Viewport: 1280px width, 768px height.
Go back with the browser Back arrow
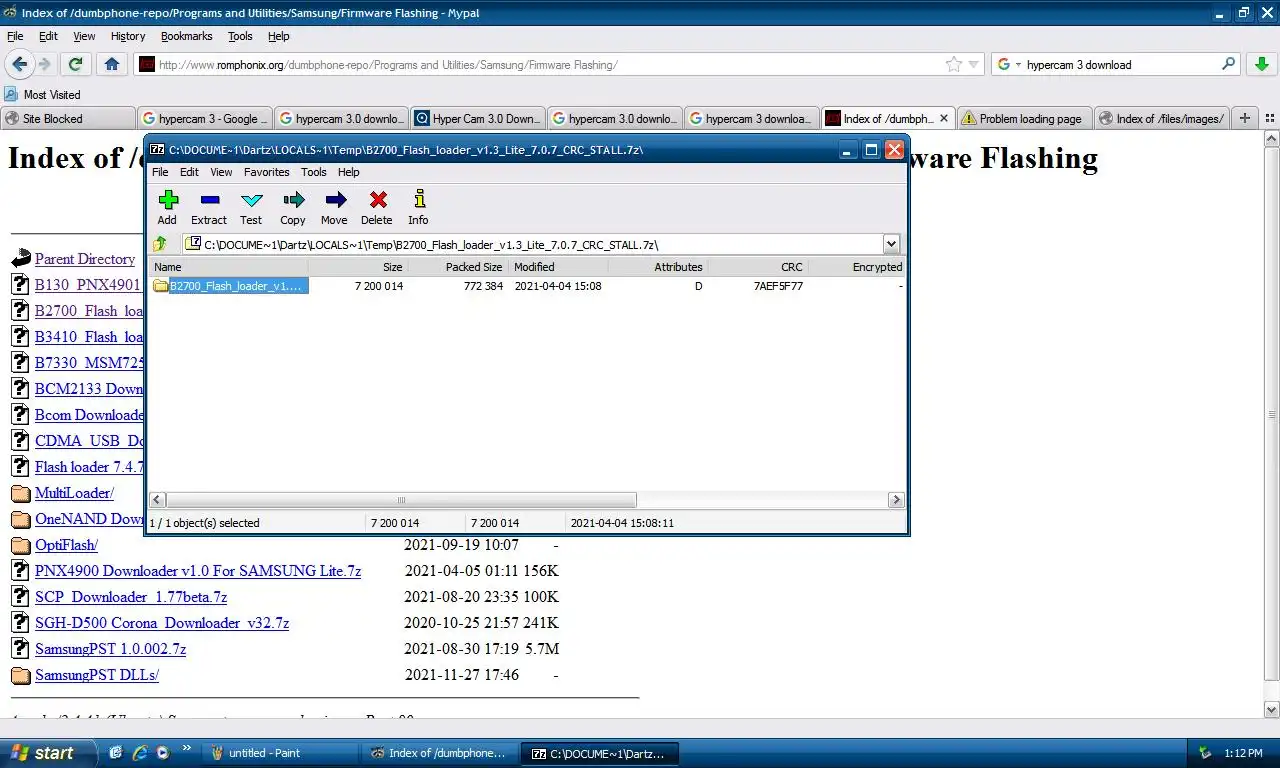tap(20, 64)
